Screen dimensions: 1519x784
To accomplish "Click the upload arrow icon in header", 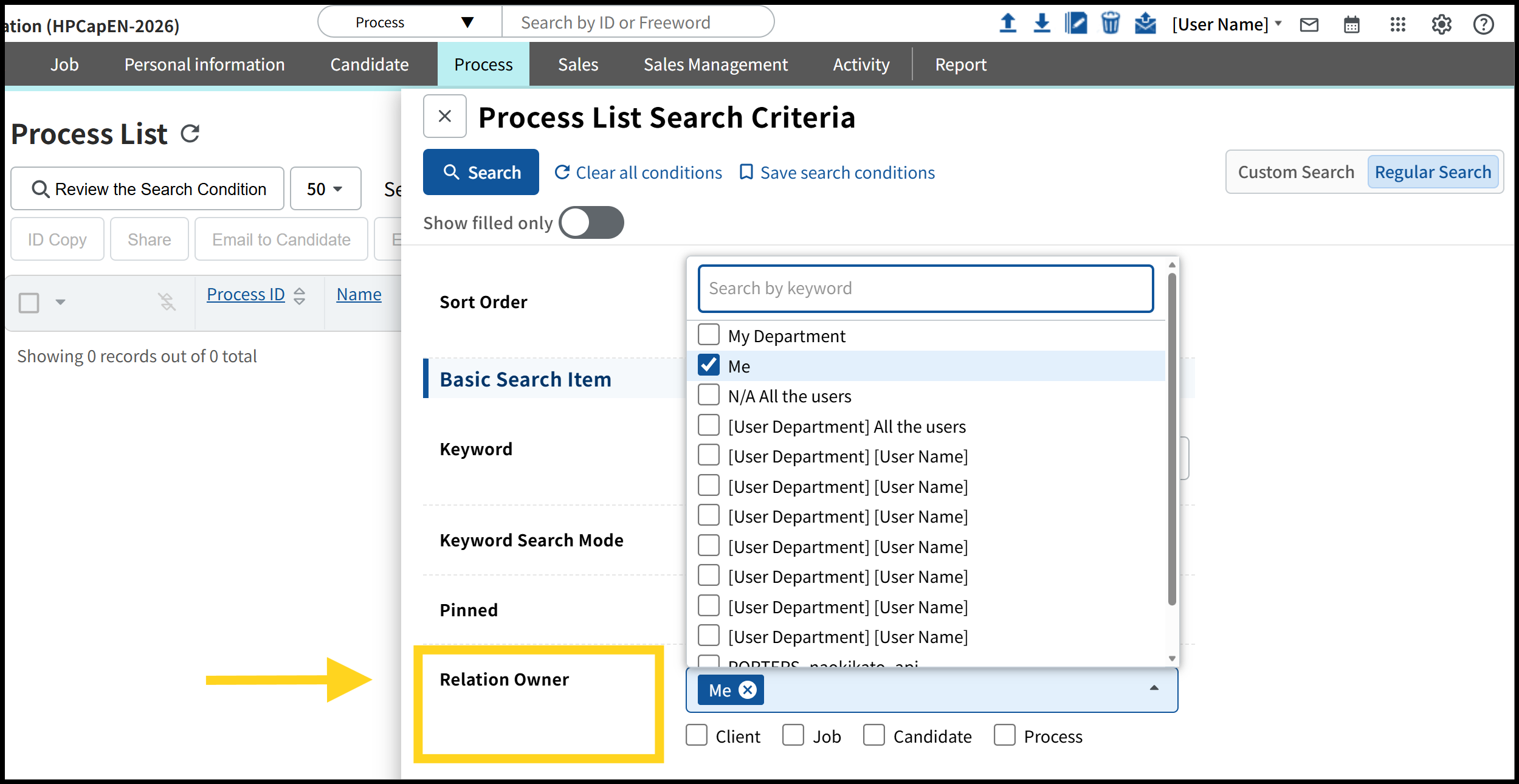I will pyautogui.click(x=1008, y=24).
